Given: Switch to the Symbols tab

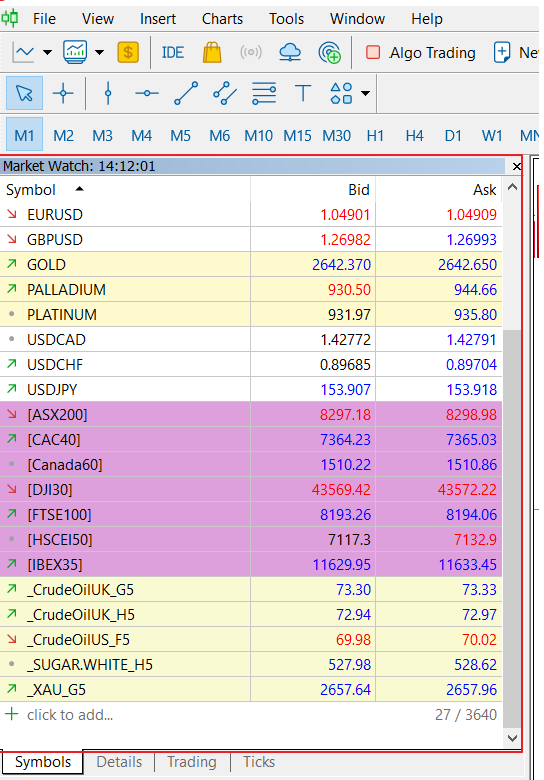Looking at the screenshot, I should pos(43,762).
